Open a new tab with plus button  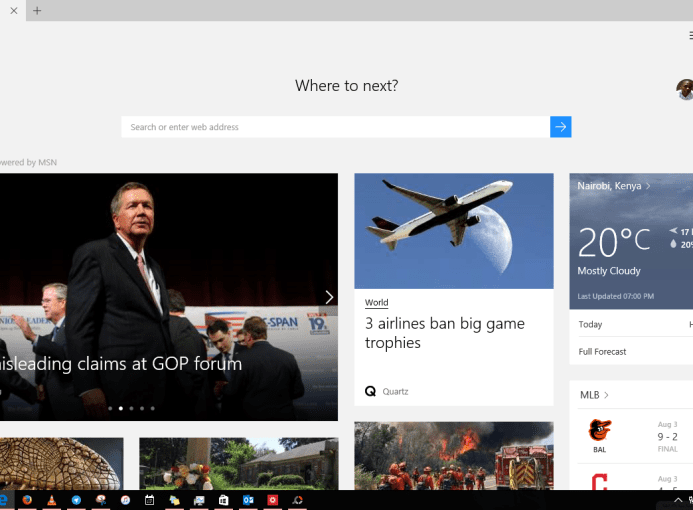coord(37,11)
